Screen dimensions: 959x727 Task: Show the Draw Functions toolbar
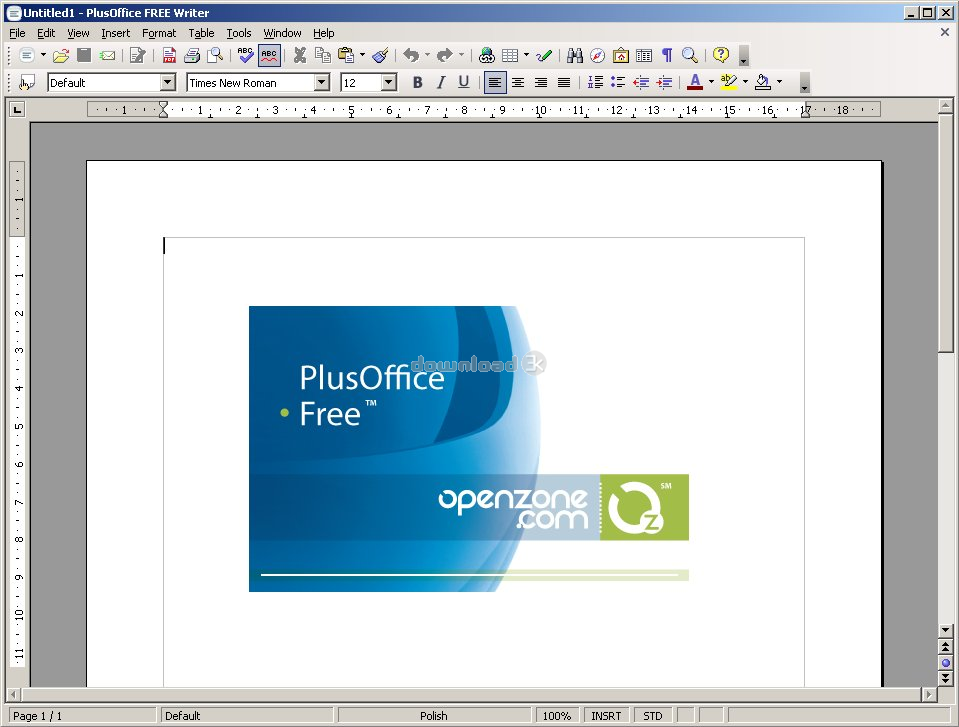[x=544, y=56]
